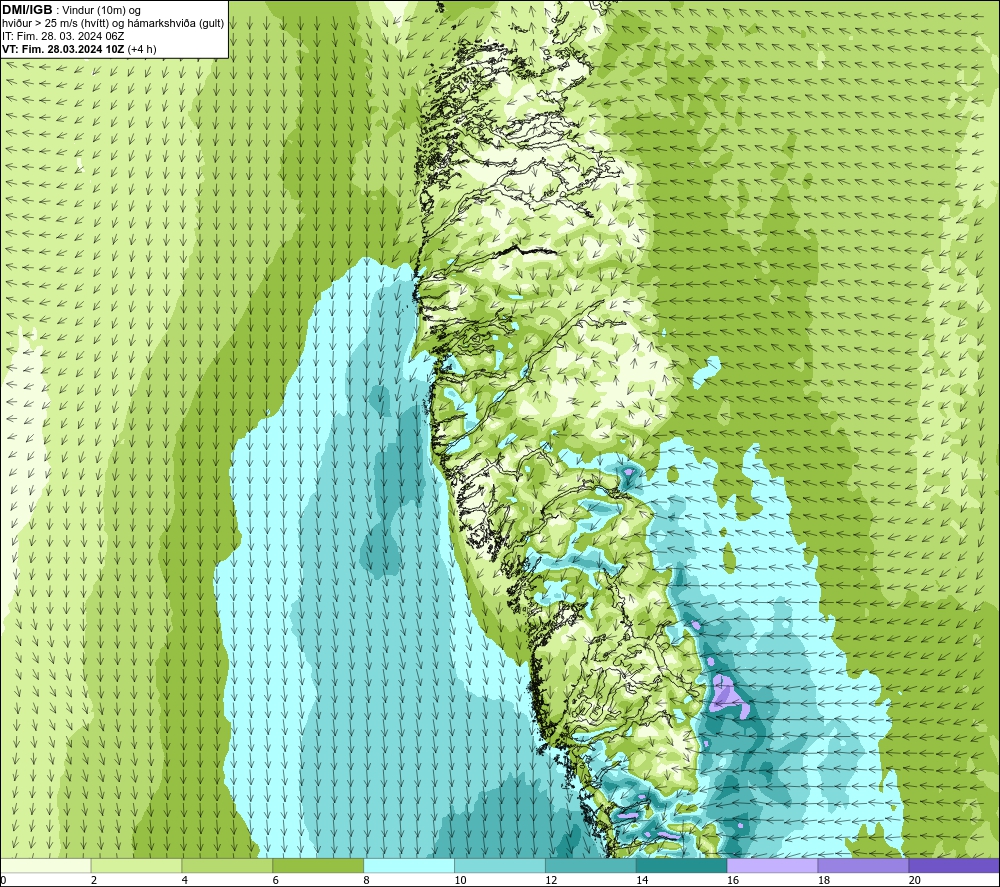Click the 0–2 m/s legend color swatch
Viewport: 1000px width, 887px height.
tap(45, 865)
